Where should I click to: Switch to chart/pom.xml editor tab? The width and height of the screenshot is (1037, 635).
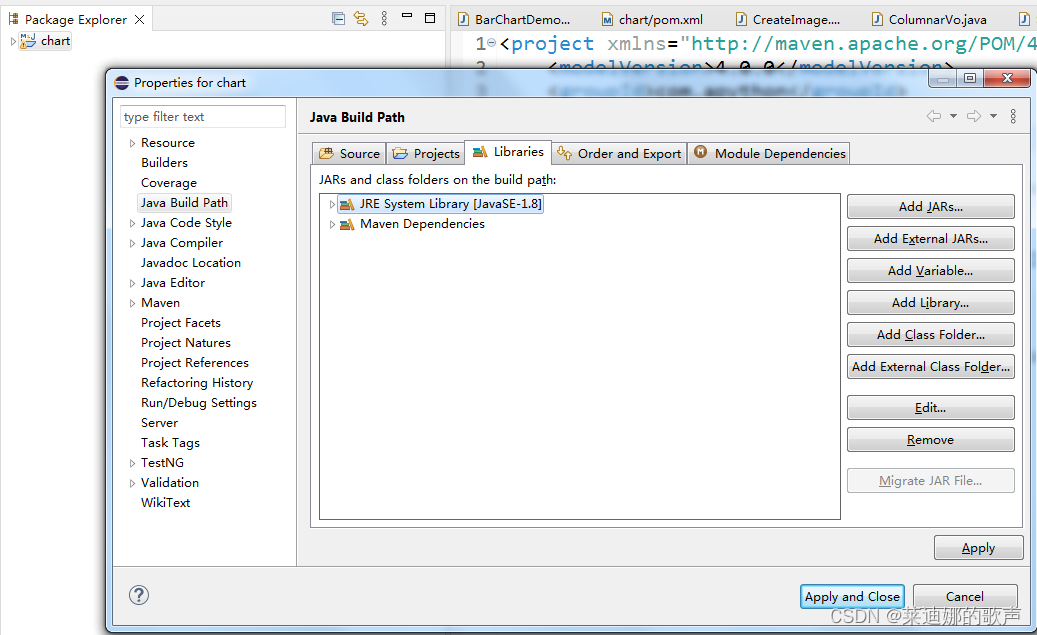[652, 20]
